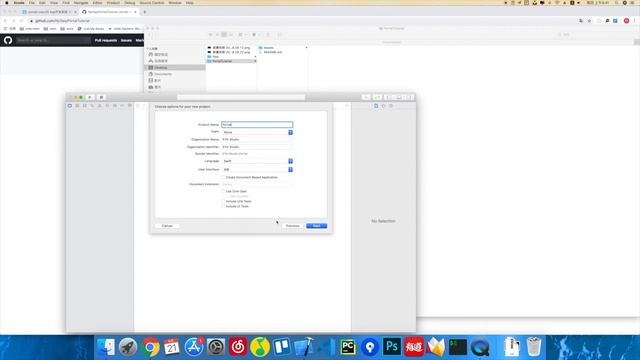Open the Product menu
The height and width of the screenshot is (360, 640).
113,3
